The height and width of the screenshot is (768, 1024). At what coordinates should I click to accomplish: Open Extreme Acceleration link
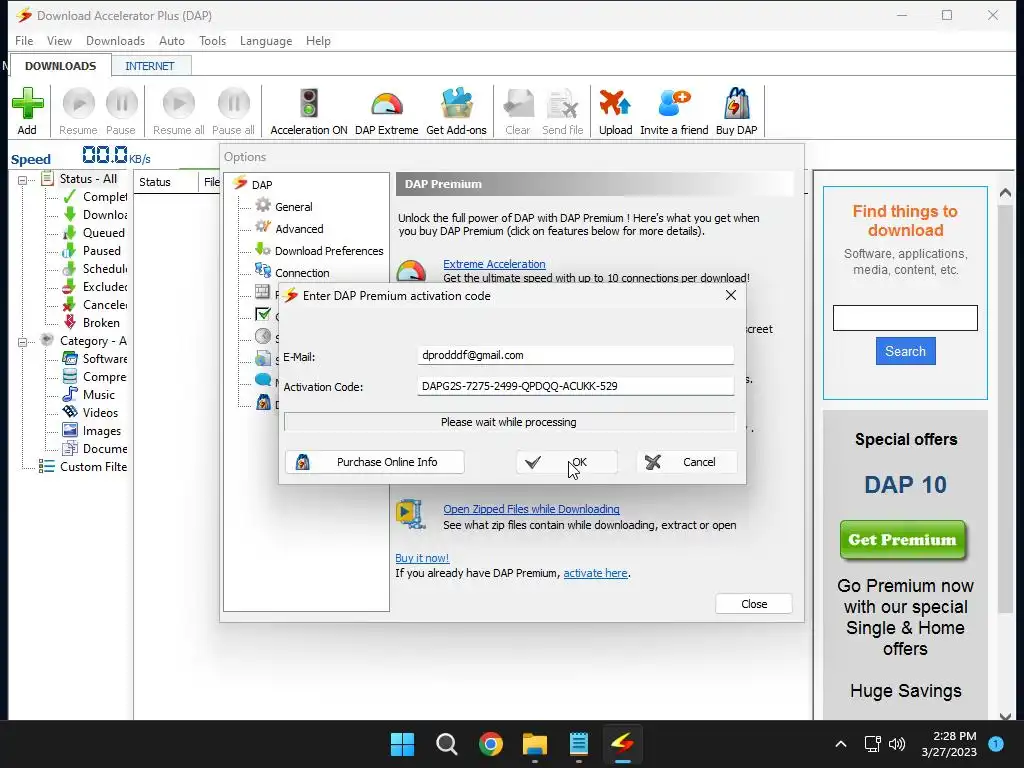click(494, 264)
